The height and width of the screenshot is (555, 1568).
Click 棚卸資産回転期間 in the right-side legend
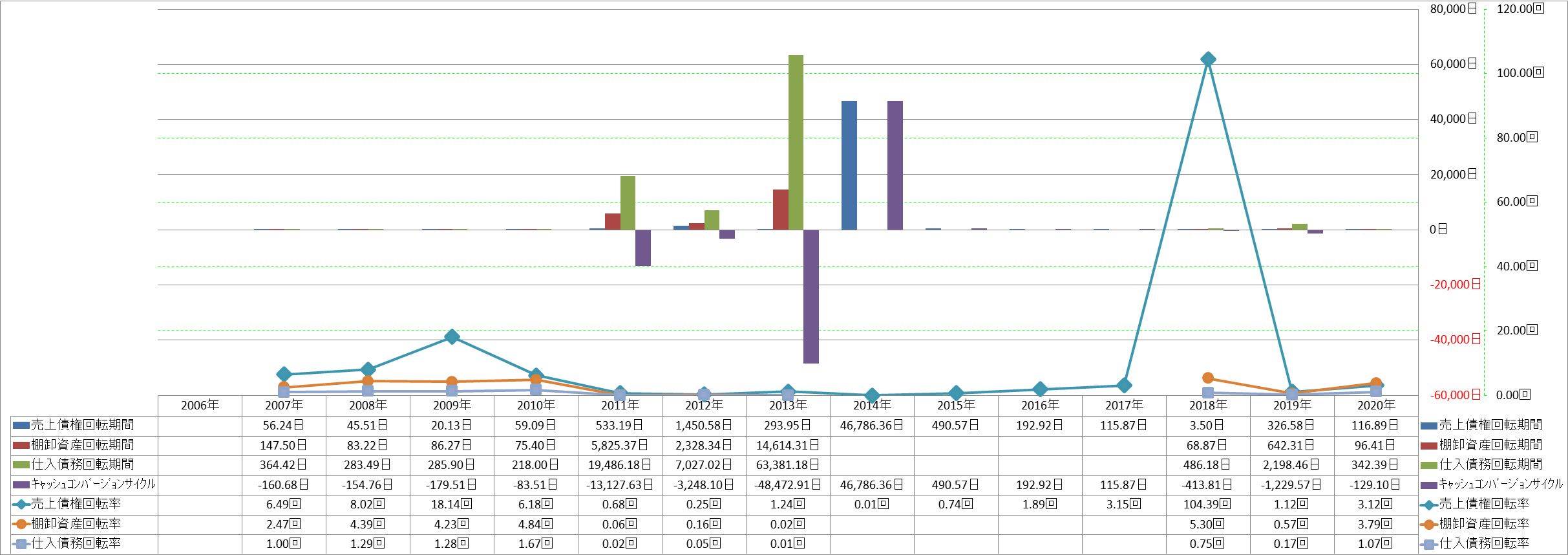1490,445
